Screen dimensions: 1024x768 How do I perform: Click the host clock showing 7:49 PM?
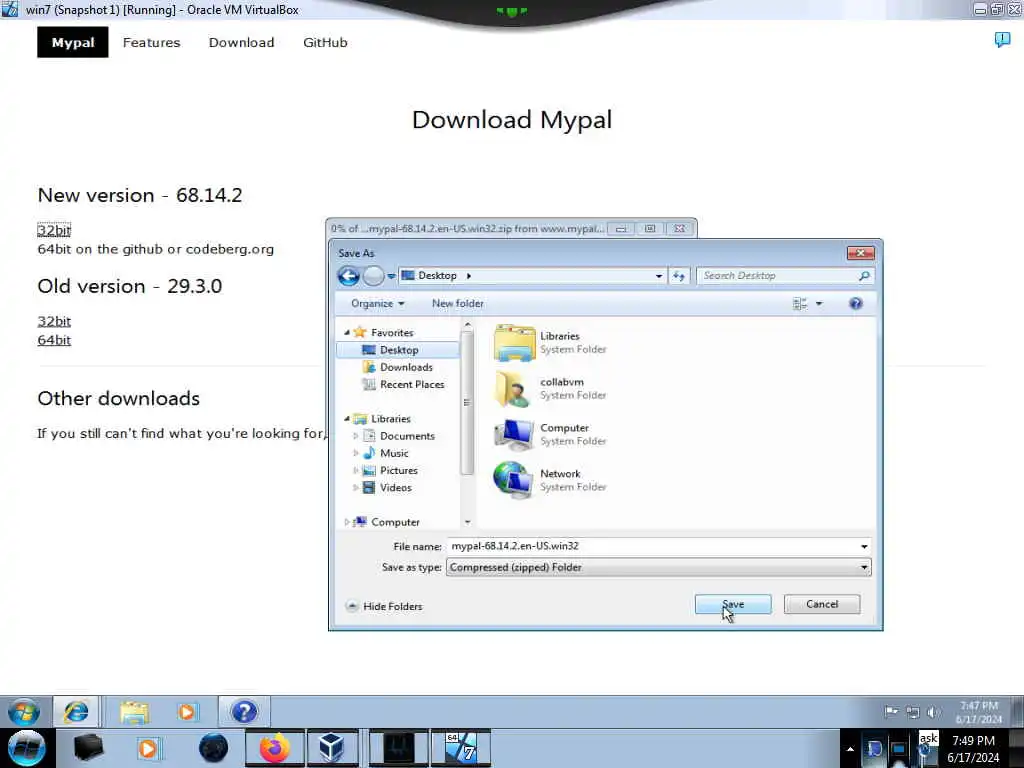pyautogui.click(x=974, y=741)
